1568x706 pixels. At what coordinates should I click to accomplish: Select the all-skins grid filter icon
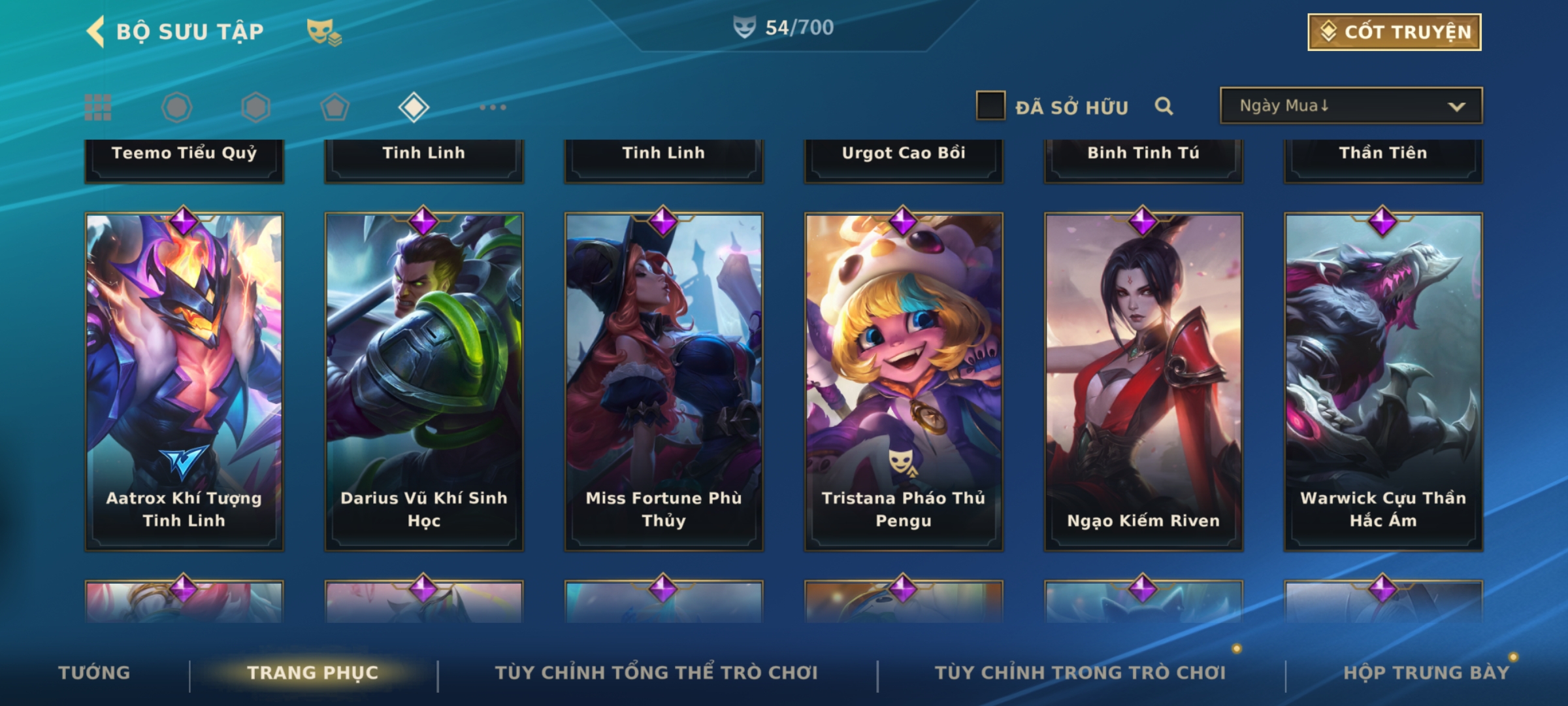98,107
